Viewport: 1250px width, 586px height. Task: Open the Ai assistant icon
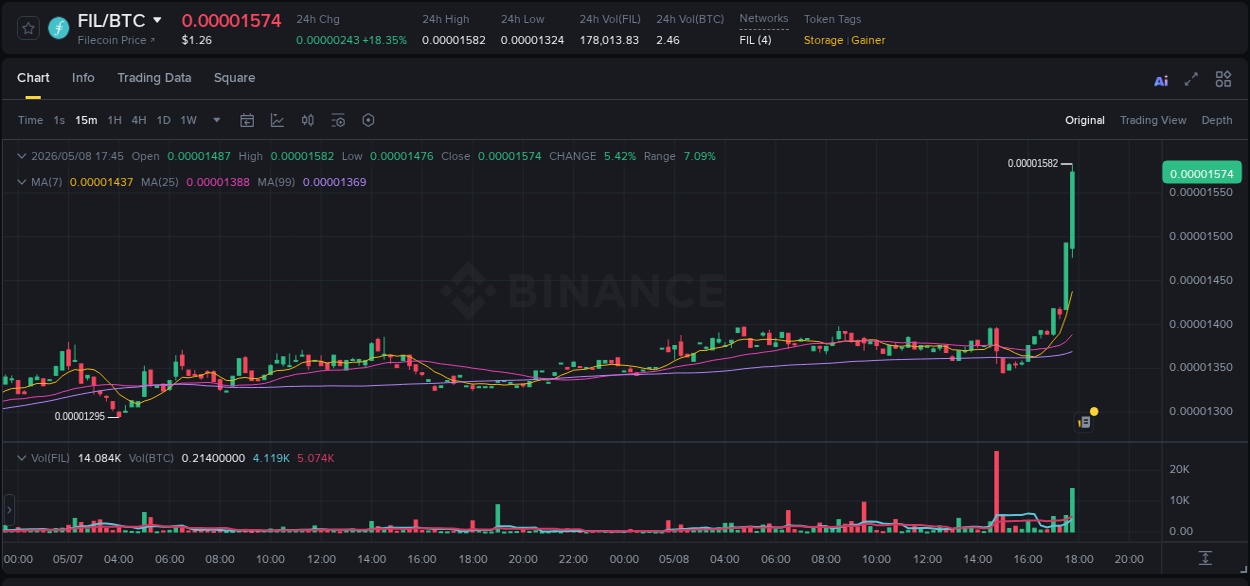[x=1161, y=80]
